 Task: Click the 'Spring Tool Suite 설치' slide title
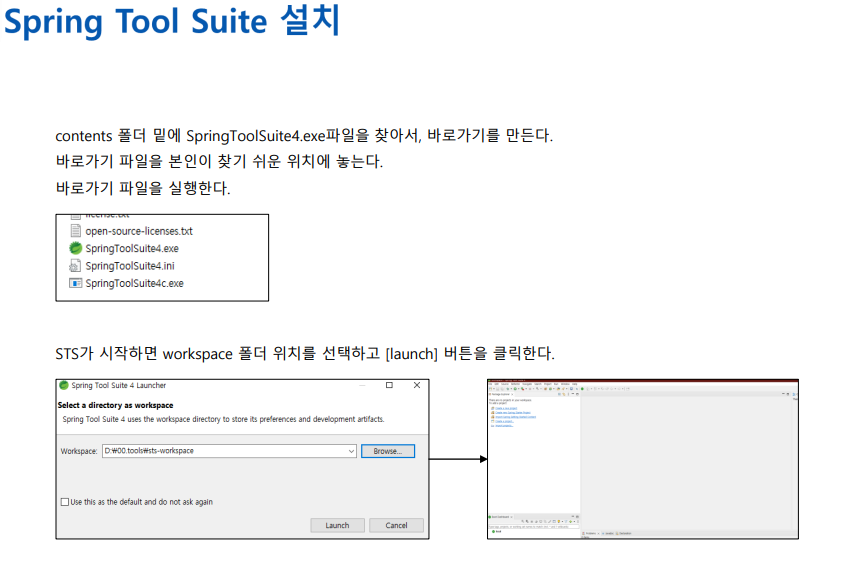point(172,21)
